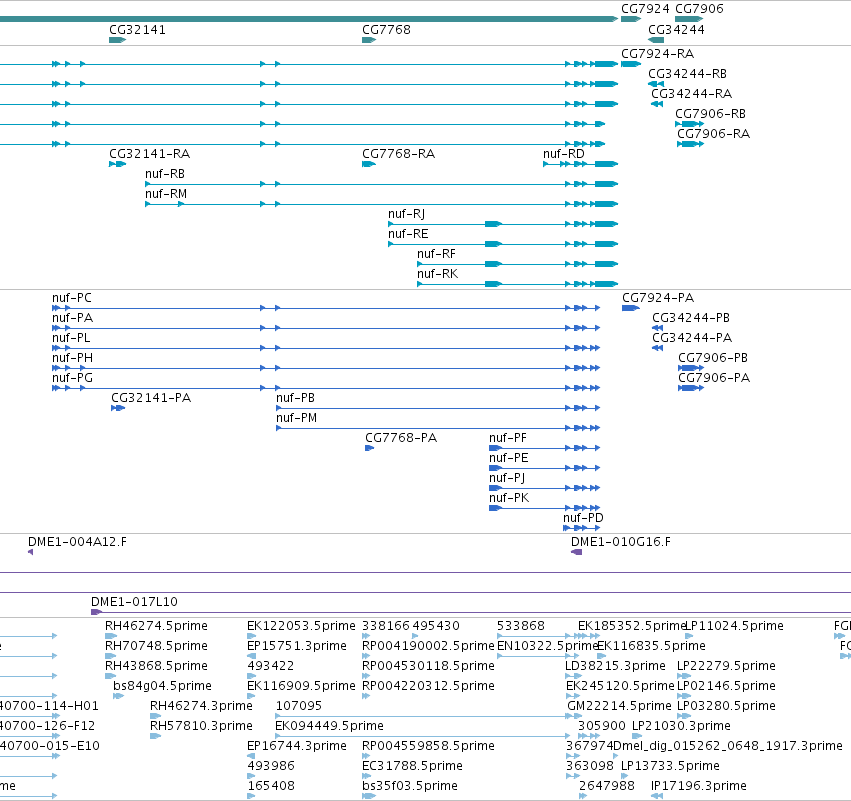Select the CG7906 gene label
This screenshot has width=851, height=801.
point(699,9)
